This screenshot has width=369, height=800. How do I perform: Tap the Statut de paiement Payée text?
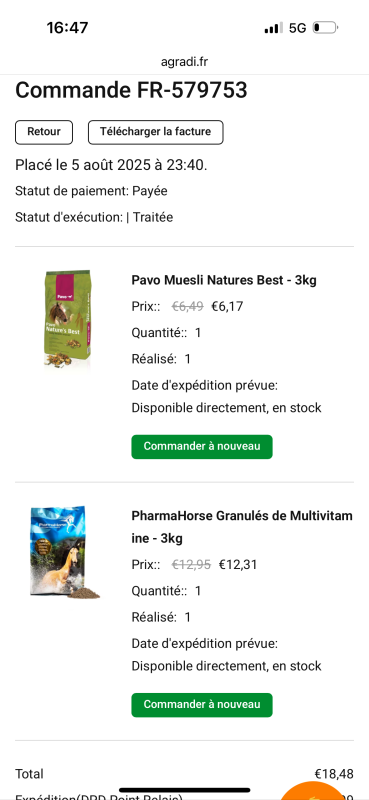tap(91, 191)
